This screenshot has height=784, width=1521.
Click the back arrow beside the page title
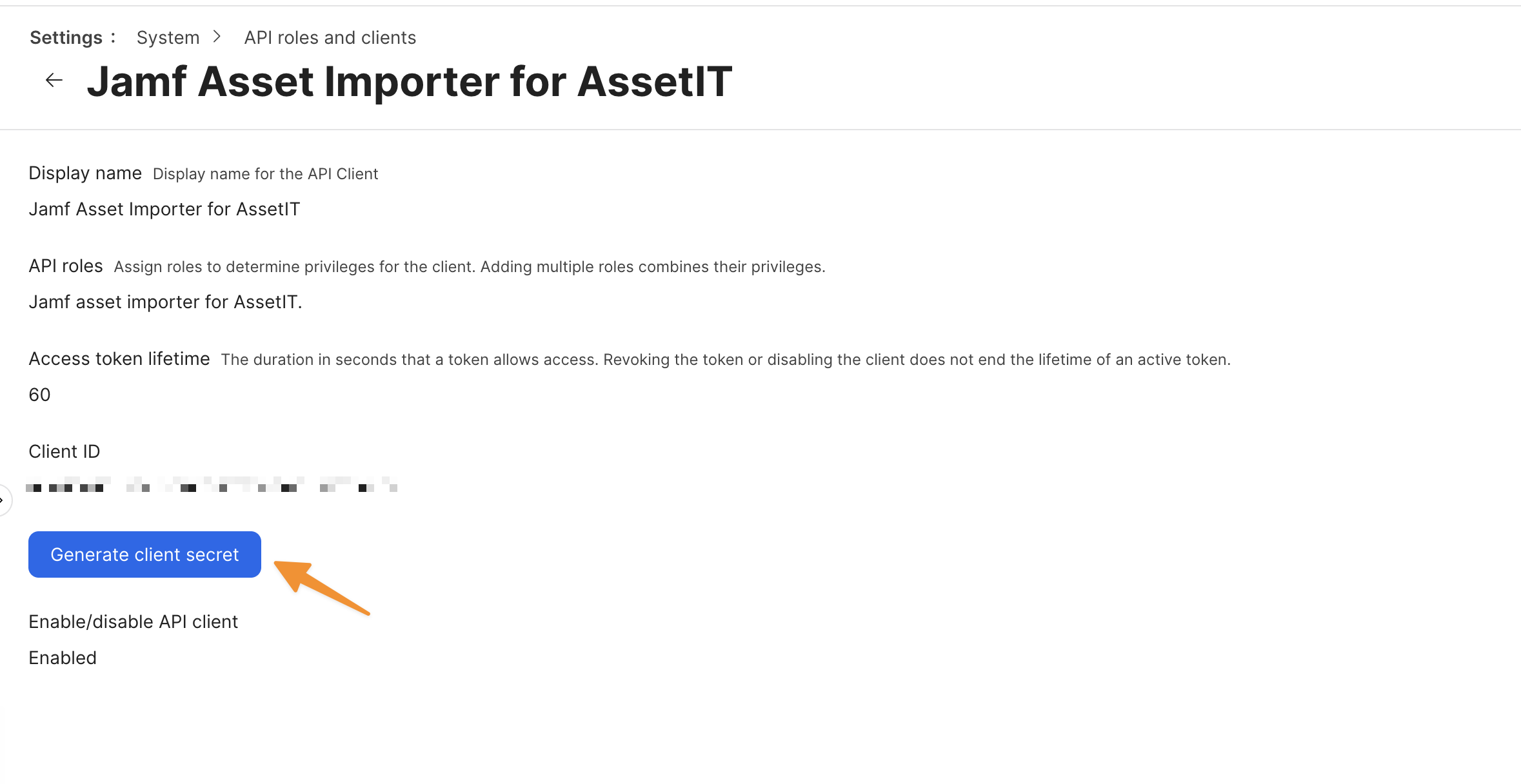54,81
